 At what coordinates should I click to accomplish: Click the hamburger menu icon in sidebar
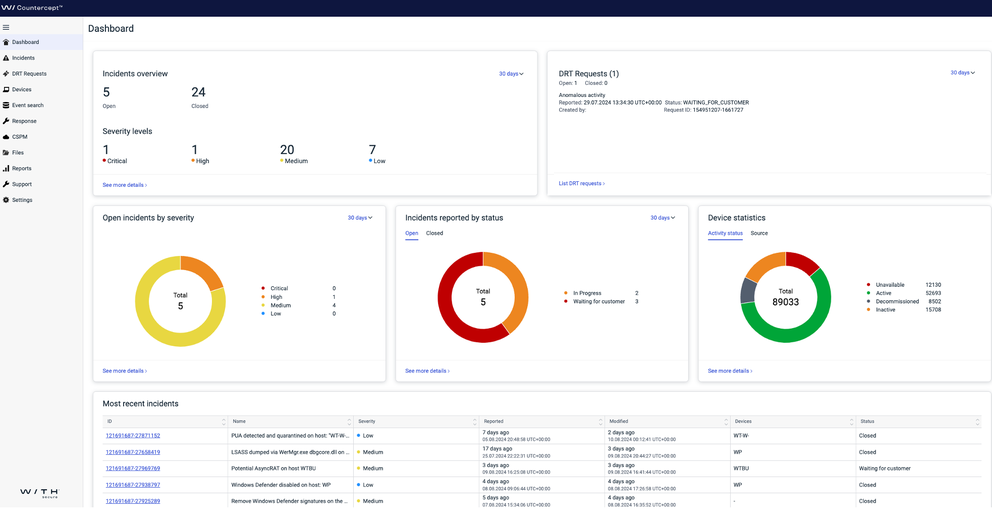(x=6, y=27)
